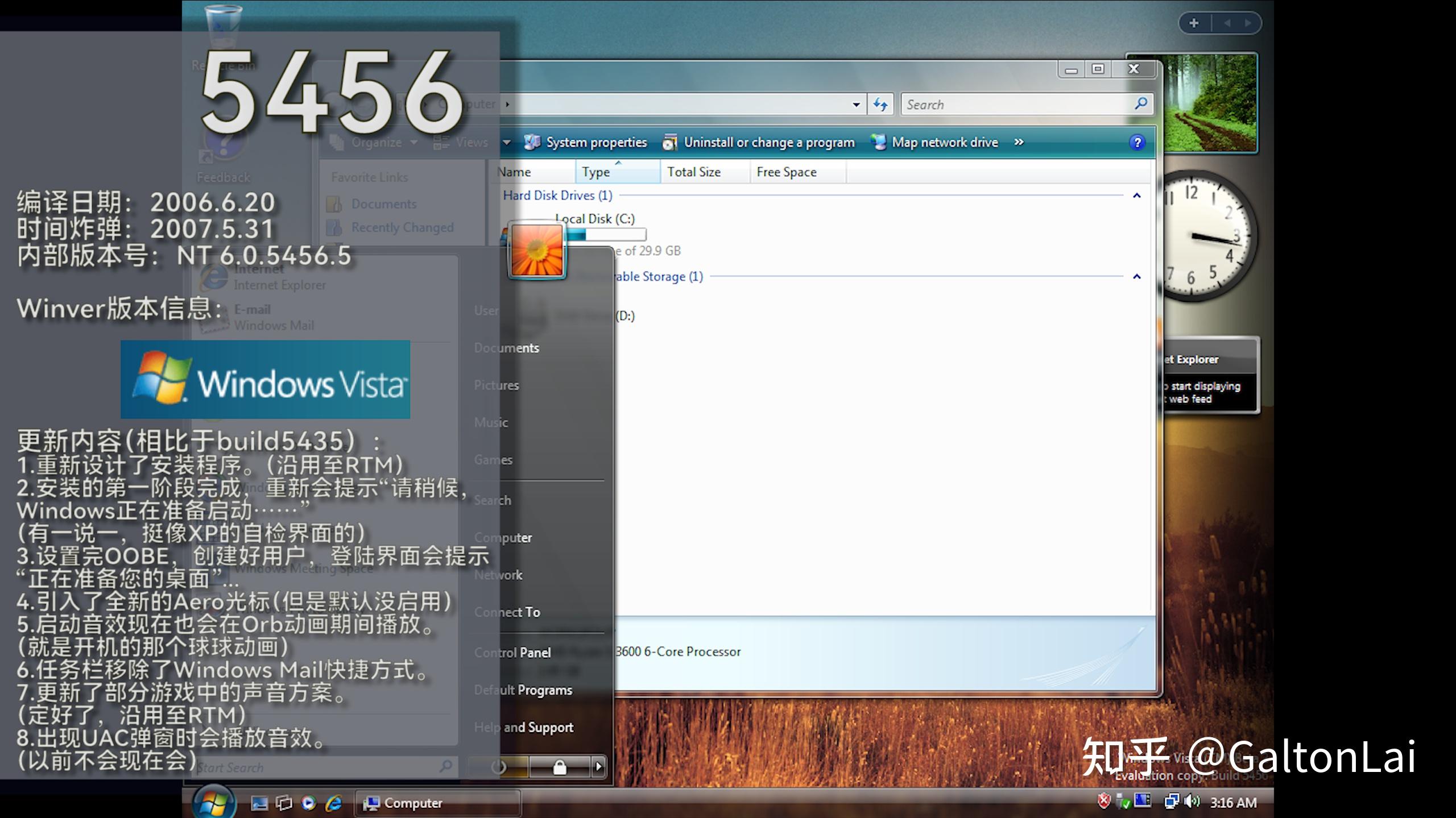Click the blue Help icon in Explorer toolbar
The image size is (1456, 818).
[1137, 142]
